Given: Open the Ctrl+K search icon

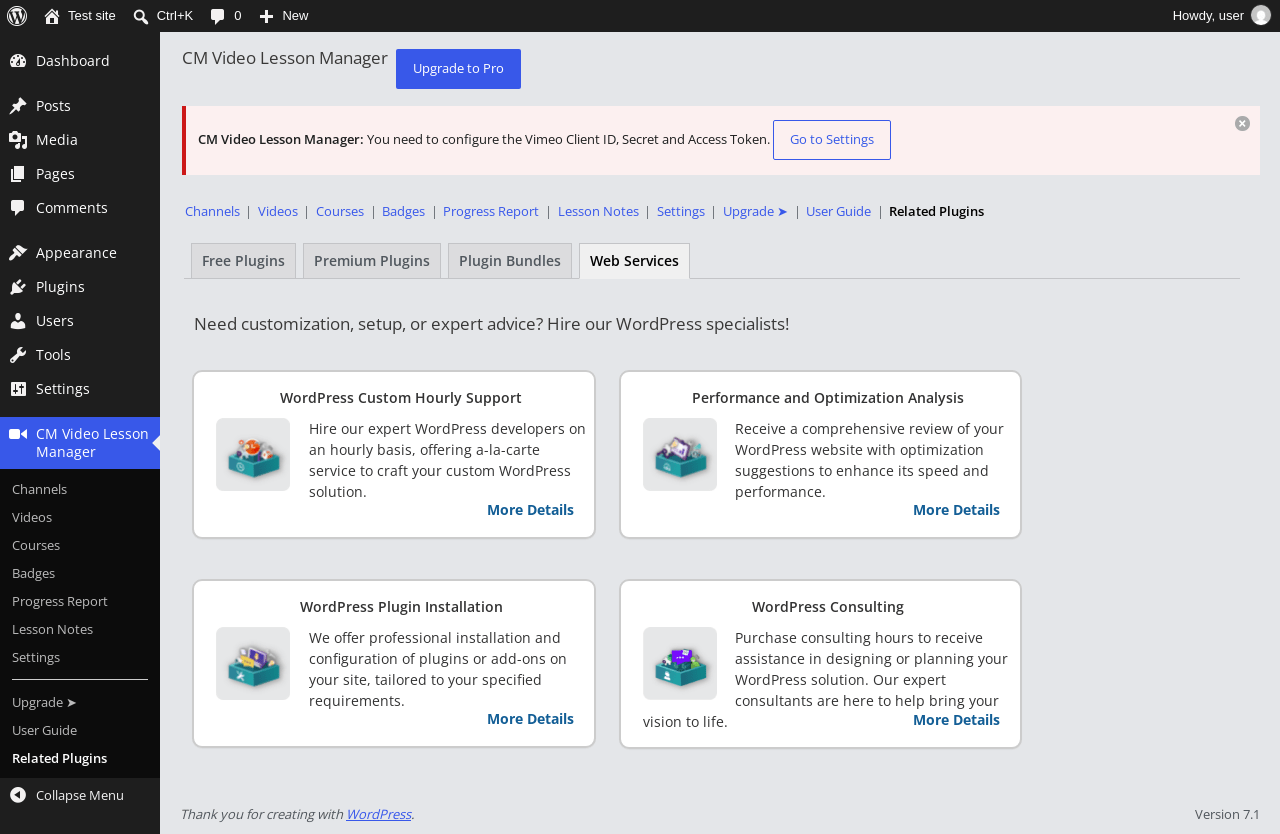Looking at the screenshot, I should [x=141, y=16].
